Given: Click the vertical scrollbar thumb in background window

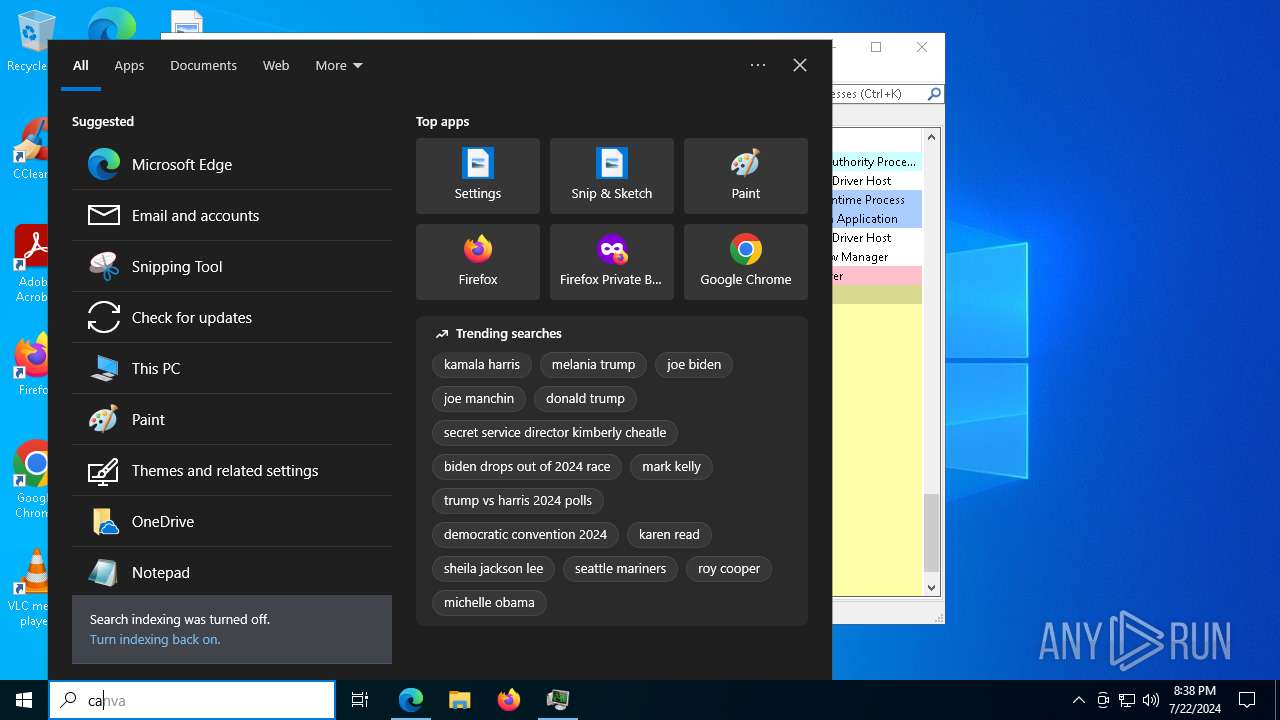Looking at the screenshot, I should coord(932,532).
